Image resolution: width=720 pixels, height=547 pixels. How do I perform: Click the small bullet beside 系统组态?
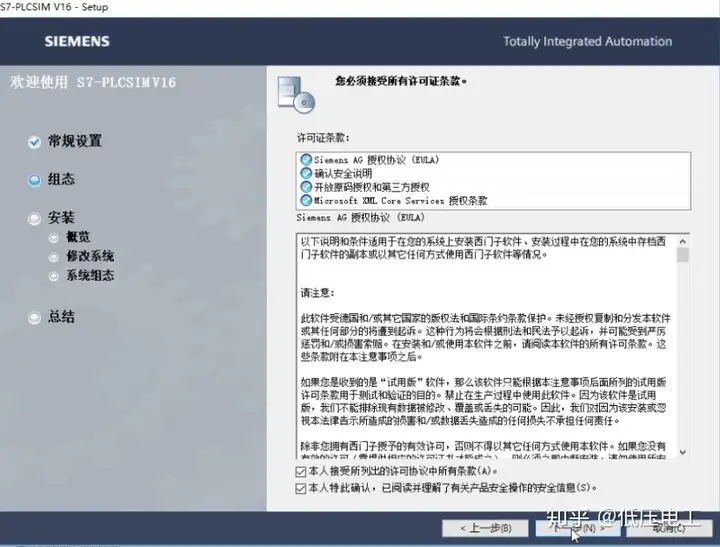(x=54, y=276)
